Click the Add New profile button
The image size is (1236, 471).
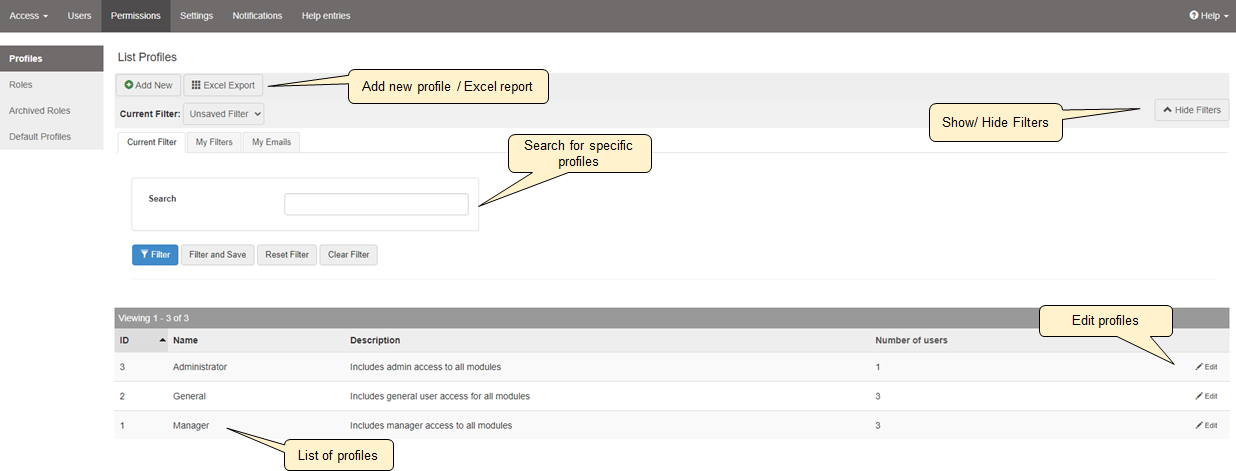148,85
